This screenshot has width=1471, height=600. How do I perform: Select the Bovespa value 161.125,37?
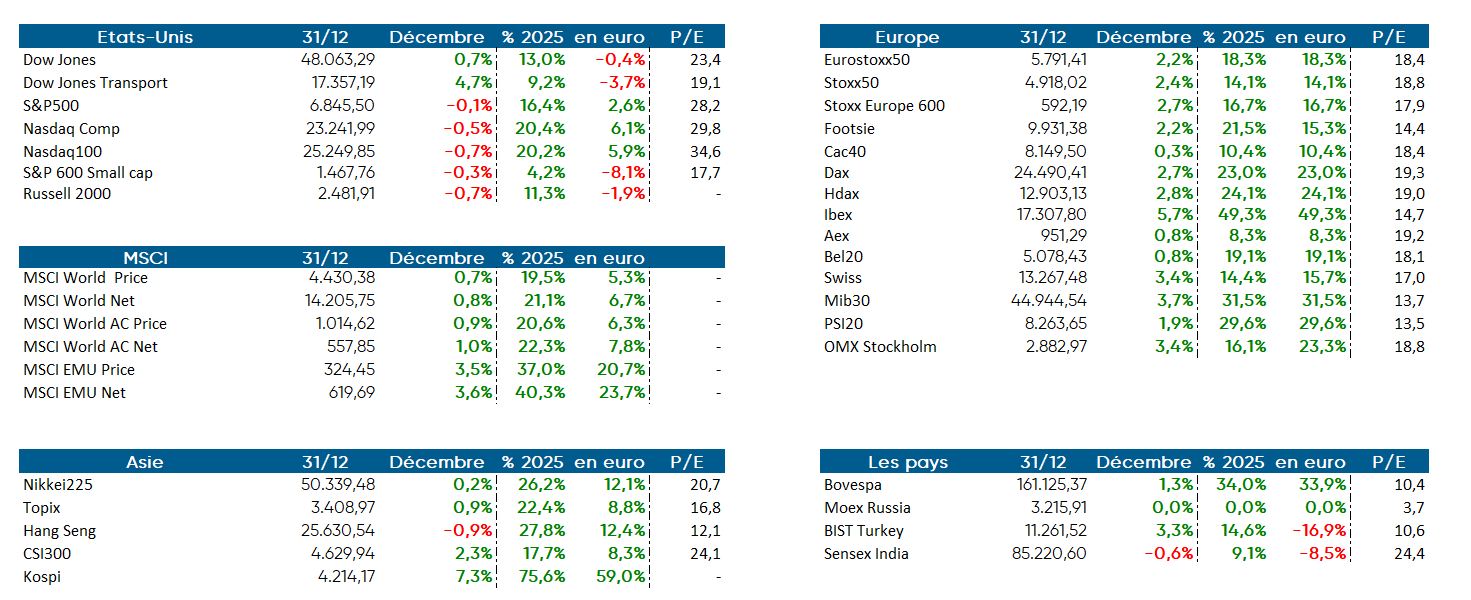[1044, 485]
